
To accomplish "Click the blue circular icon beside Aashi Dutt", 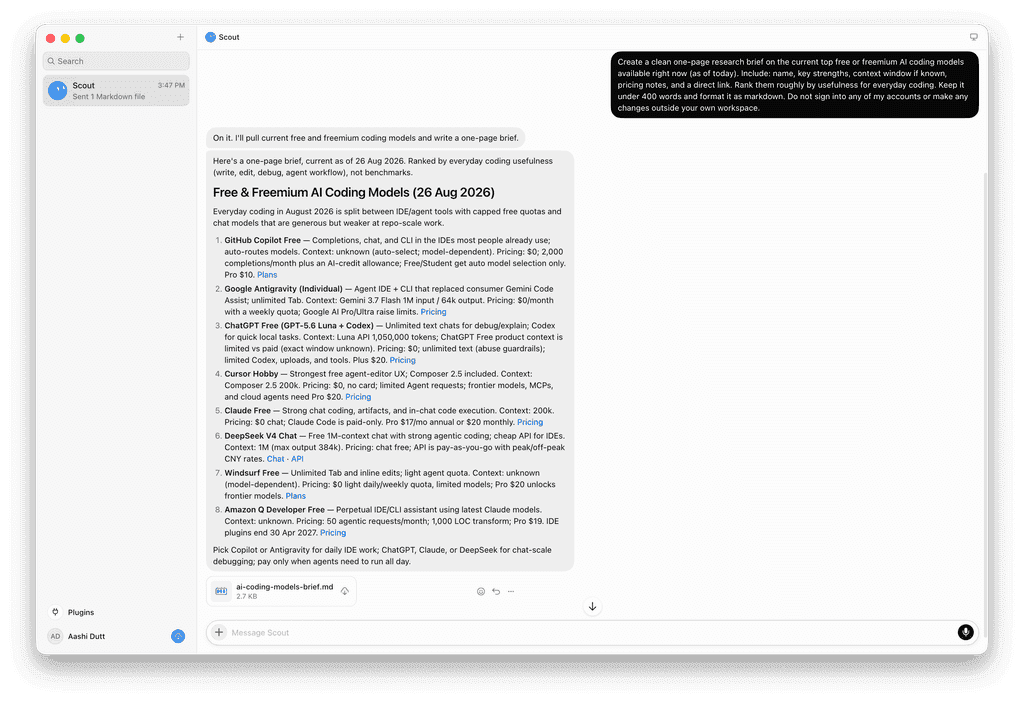I will [x=178, y=636].
